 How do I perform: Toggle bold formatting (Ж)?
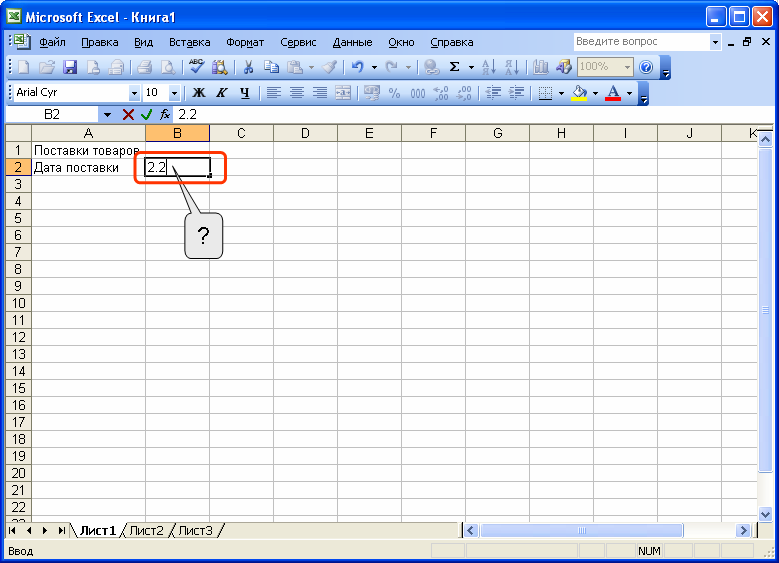[x=198, y=92]
